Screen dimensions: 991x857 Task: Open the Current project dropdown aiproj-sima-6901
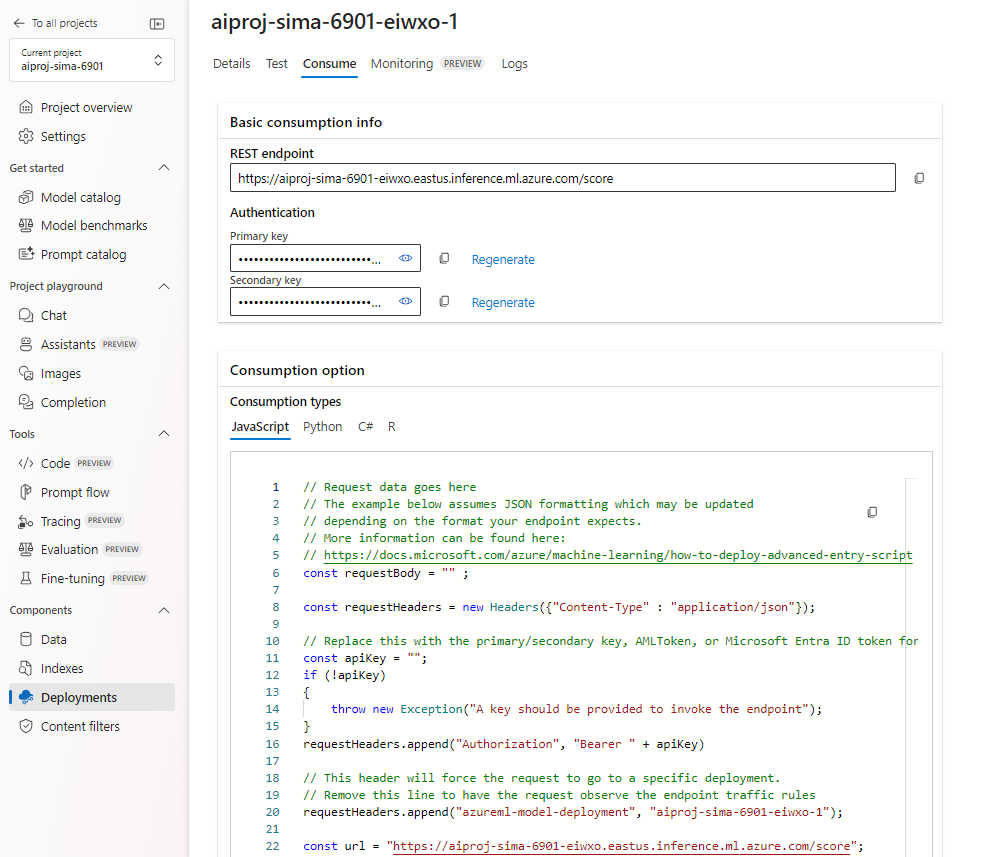click(92, 60)
